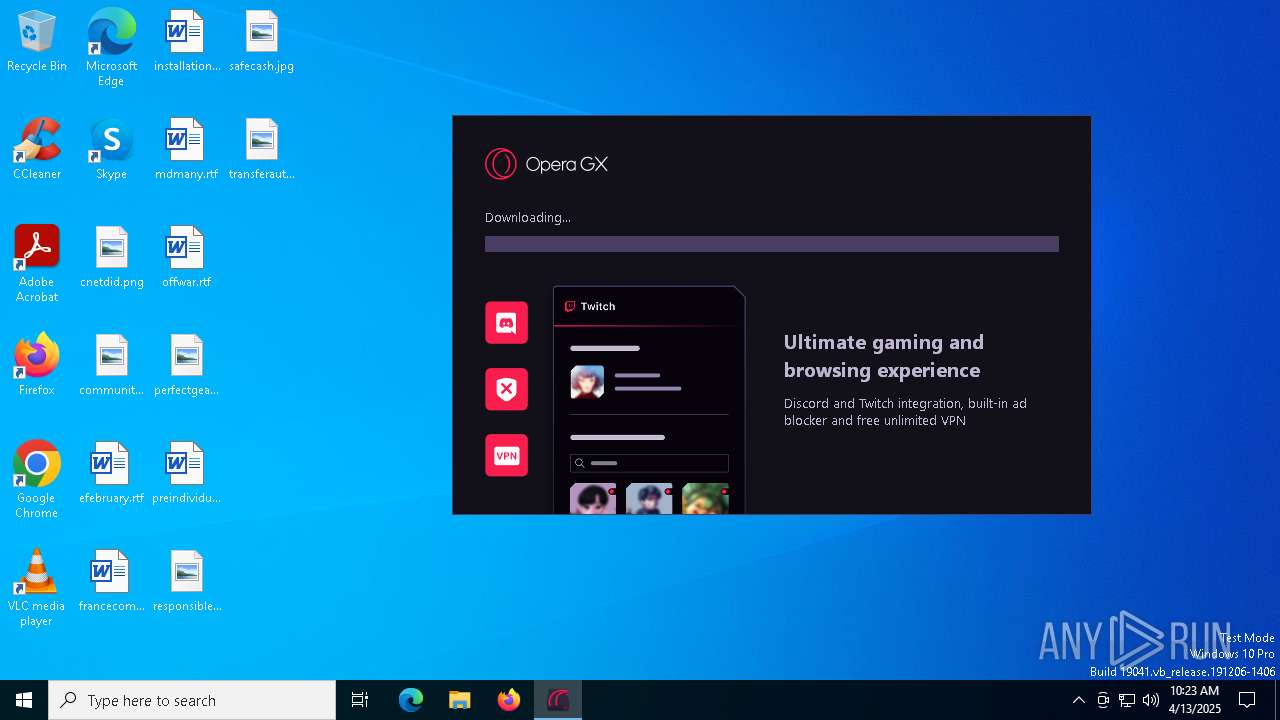Select the Skype desktop shortcut
This screenshot has height=720, width=1280.
(x=111, y=150)
